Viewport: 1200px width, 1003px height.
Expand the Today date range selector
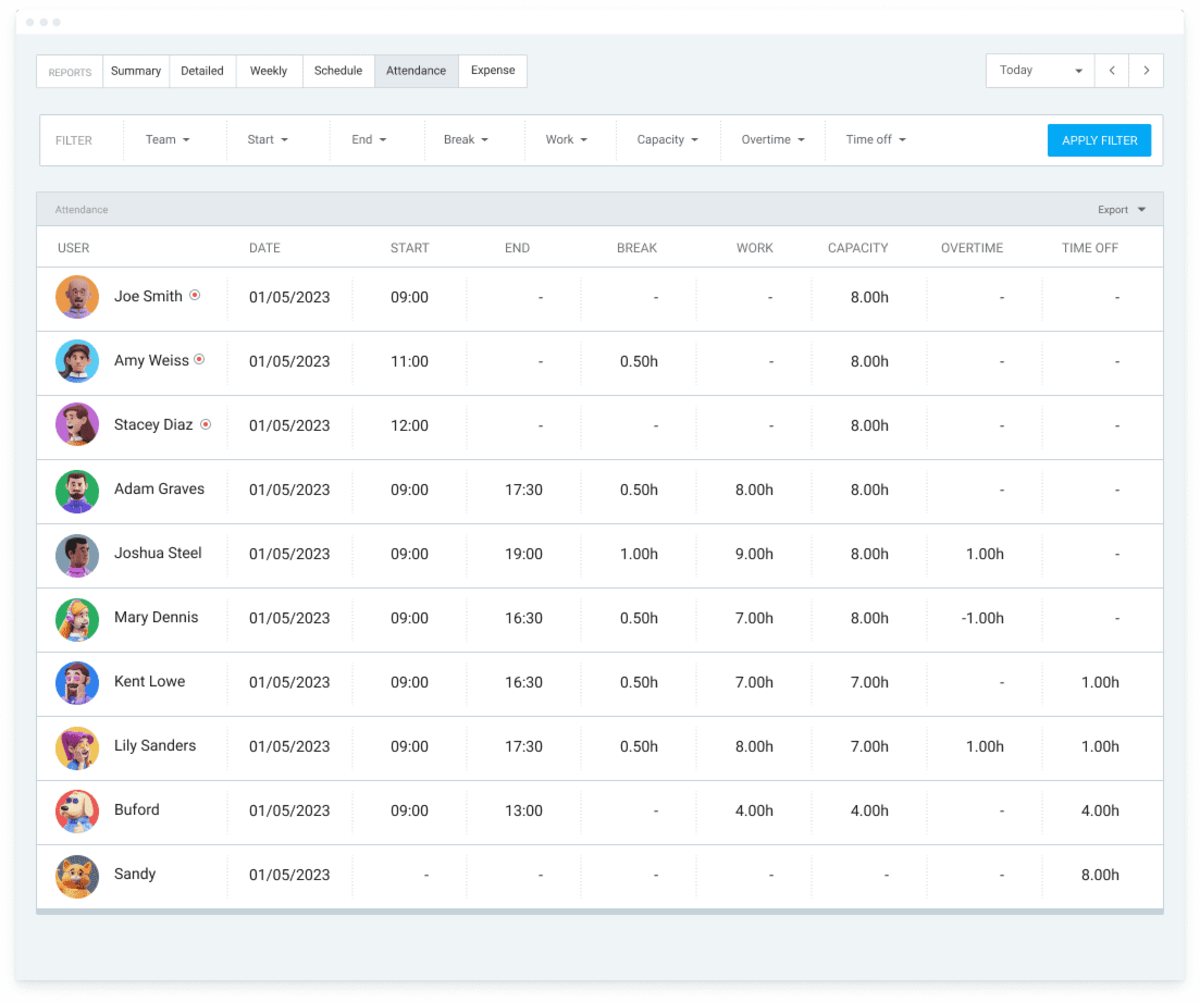pyautogui.click(x=1040, y=70)
